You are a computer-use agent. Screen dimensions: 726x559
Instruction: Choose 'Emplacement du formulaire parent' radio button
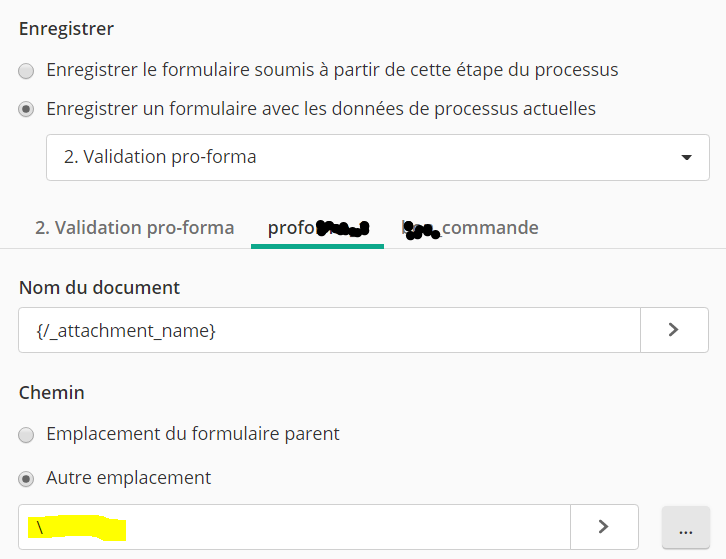(27, 435)
